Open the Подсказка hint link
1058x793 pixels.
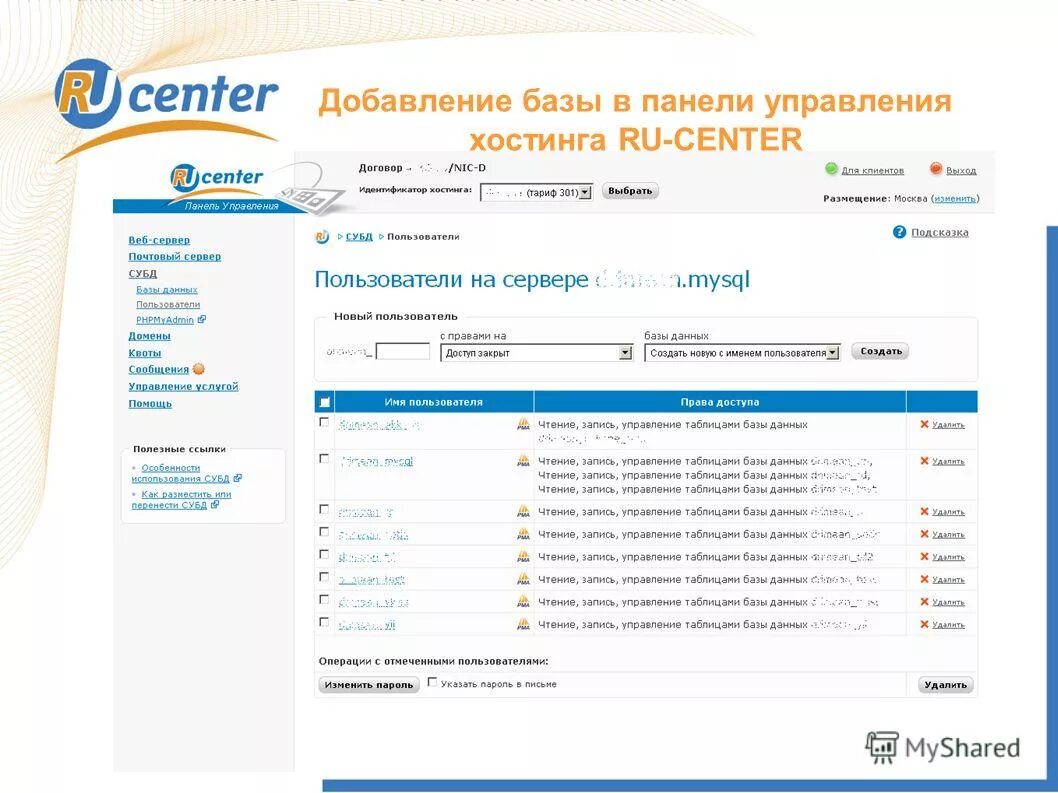[940, 232]
